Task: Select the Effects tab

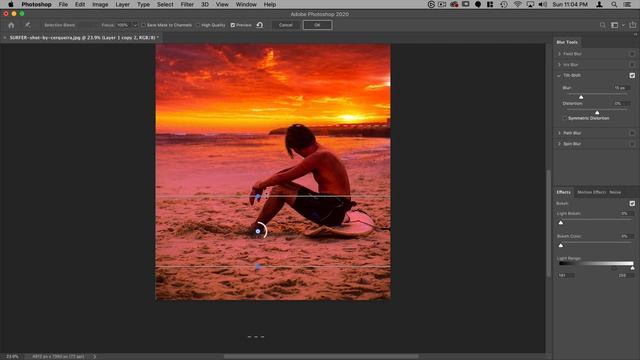Action: click(563, 192)
